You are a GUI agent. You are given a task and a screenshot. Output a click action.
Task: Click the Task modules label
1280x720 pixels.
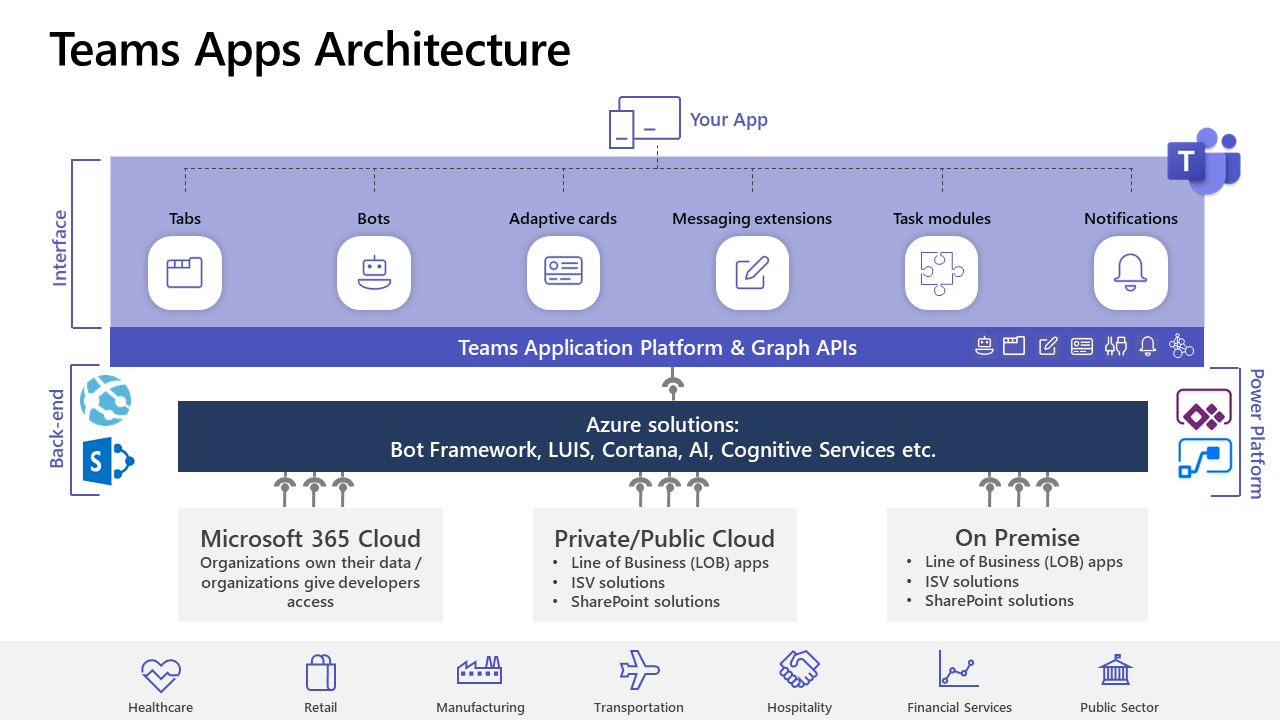(x=942, y=218)
